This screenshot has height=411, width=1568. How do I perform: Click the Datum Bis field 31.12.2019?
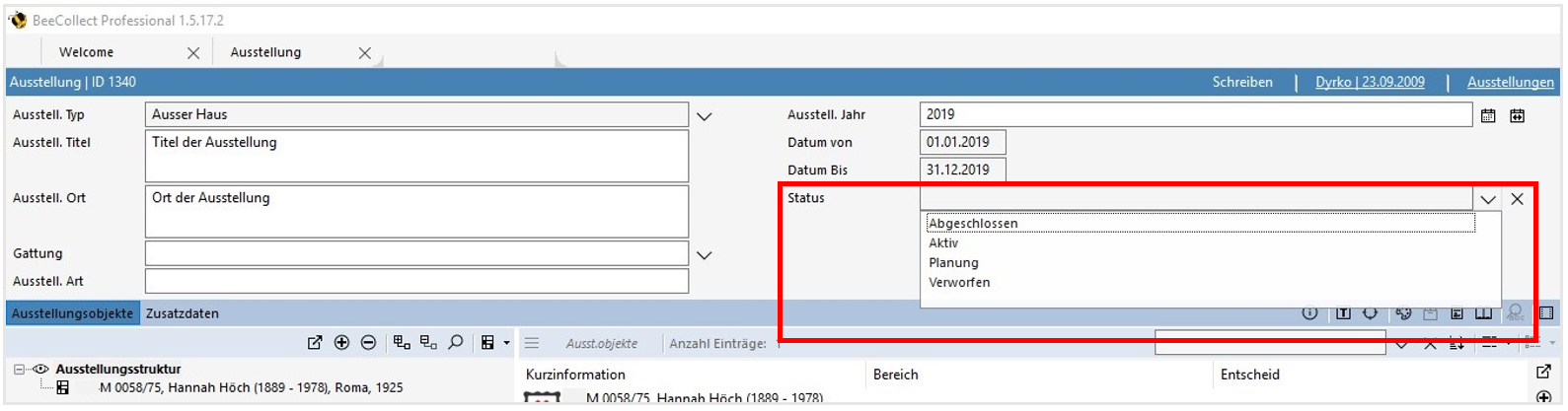pyautogui.click(x=962, y=170)
